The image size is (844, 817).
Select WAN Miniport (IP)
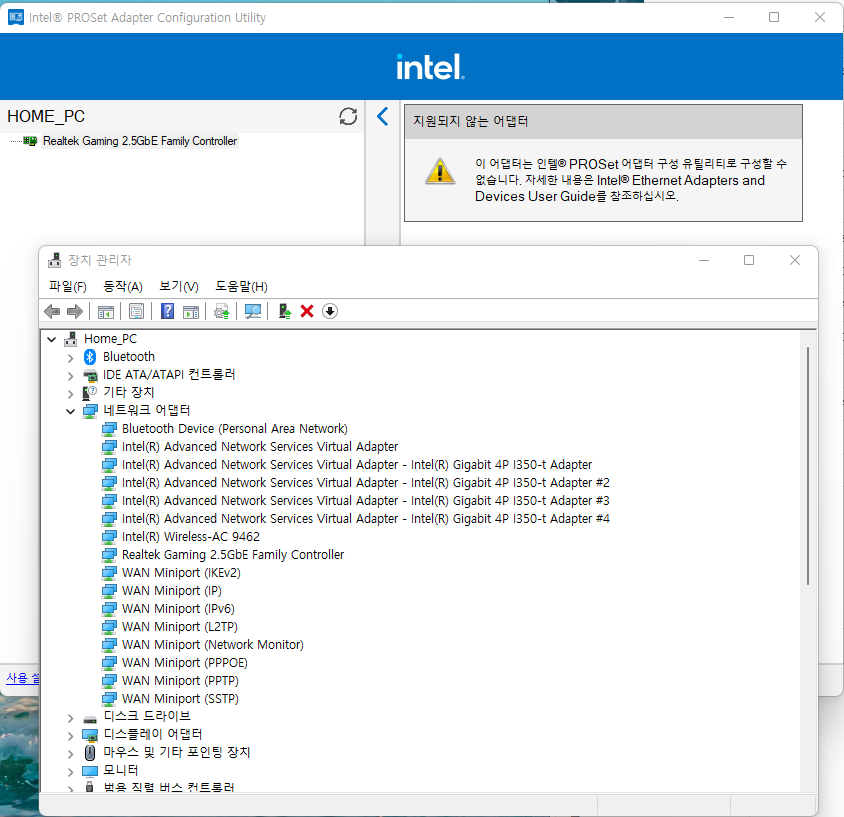[x=172, y=591]
